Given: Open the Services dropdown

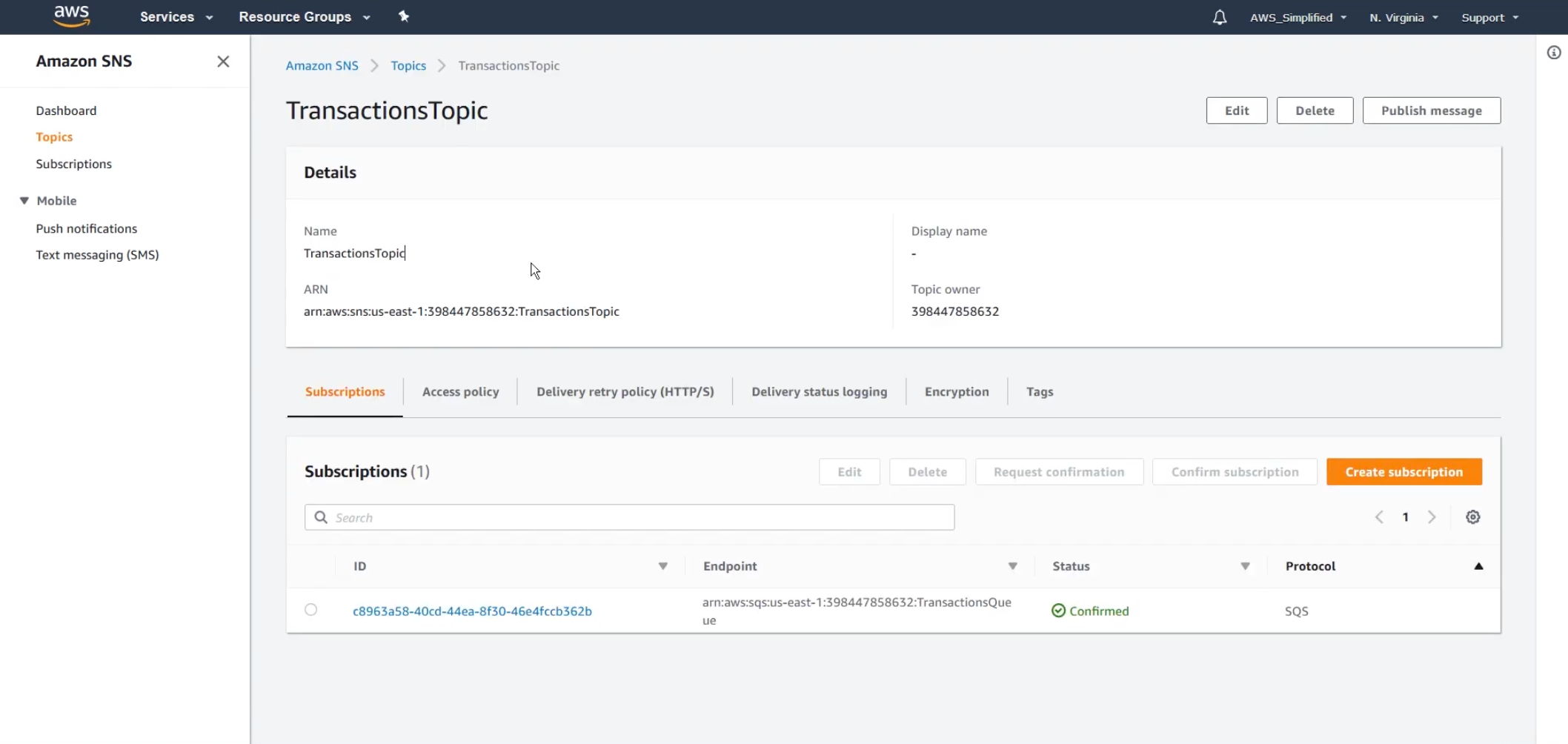Looking at the screenshot, I should click(176, 17).
